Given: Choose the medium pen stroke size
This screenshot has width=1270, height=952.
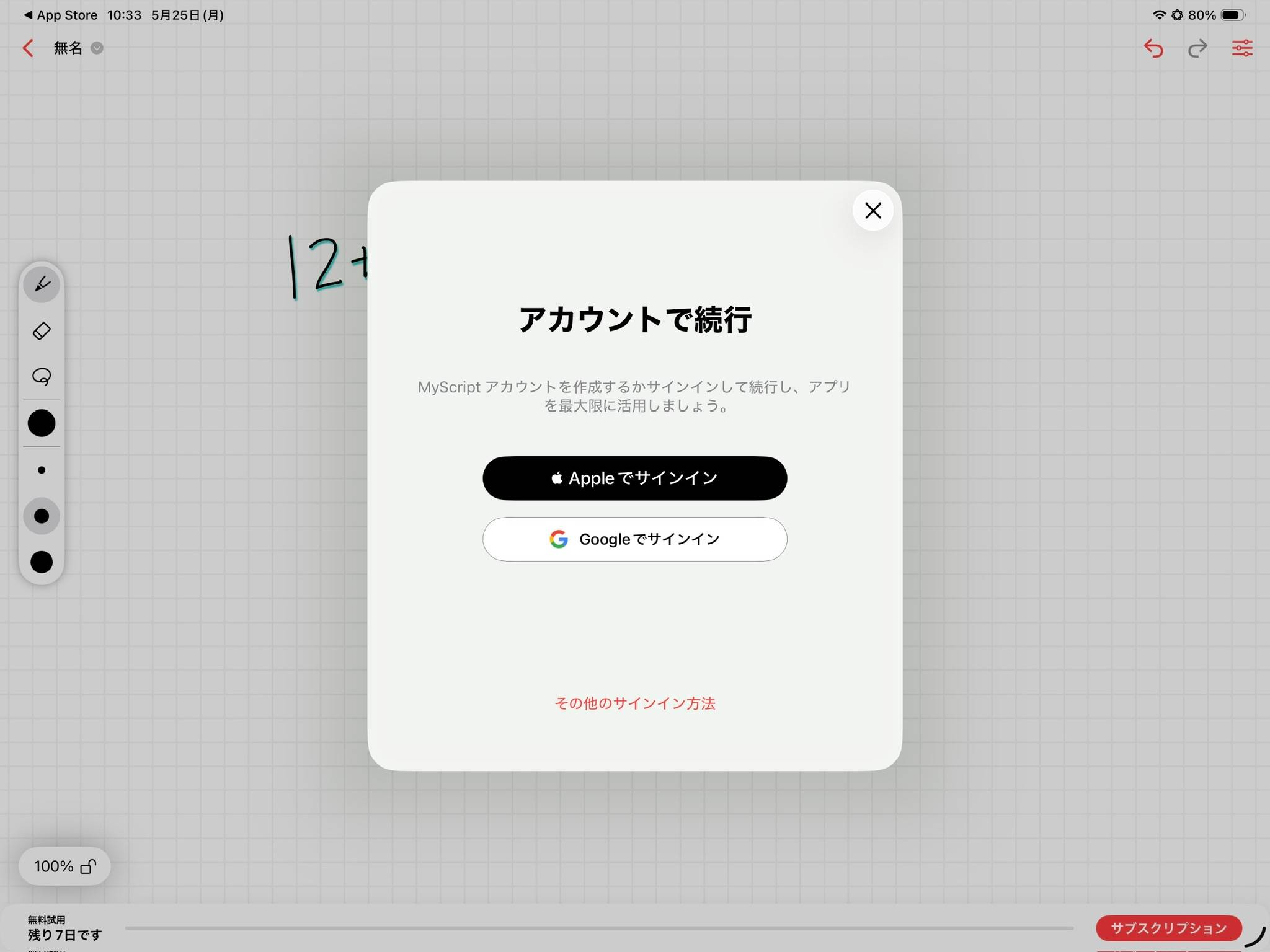Looking at the screenshot, I should [x=42, y=516].
